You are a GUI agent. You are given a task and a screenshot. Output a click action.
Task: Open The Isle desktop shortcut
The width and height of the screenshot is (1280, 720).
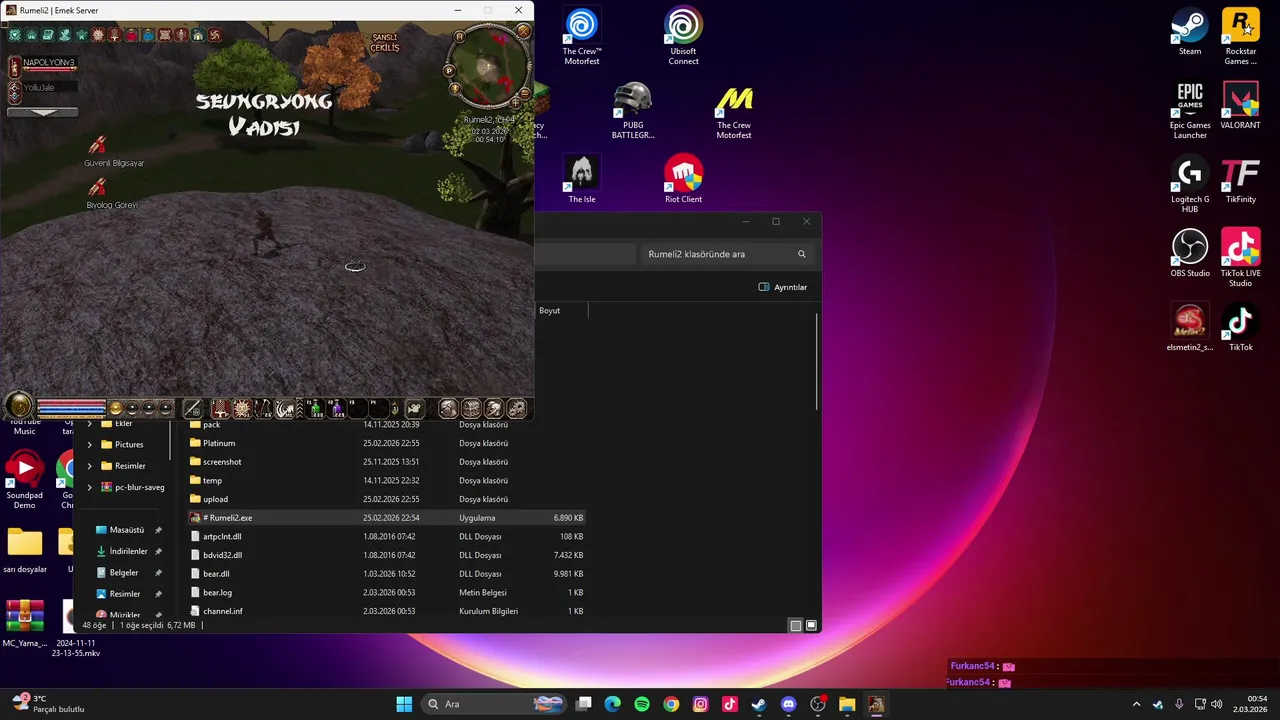(x=582, y=180)
